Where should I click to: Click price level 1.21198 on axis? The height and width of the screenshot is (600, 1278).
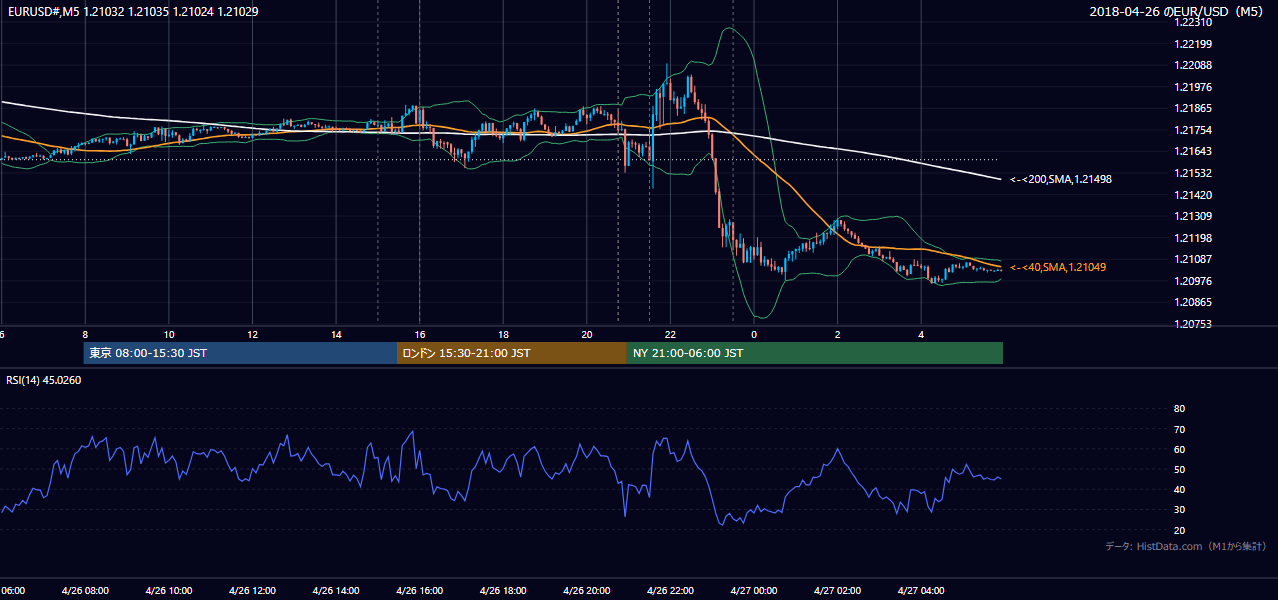(1192, 238)
